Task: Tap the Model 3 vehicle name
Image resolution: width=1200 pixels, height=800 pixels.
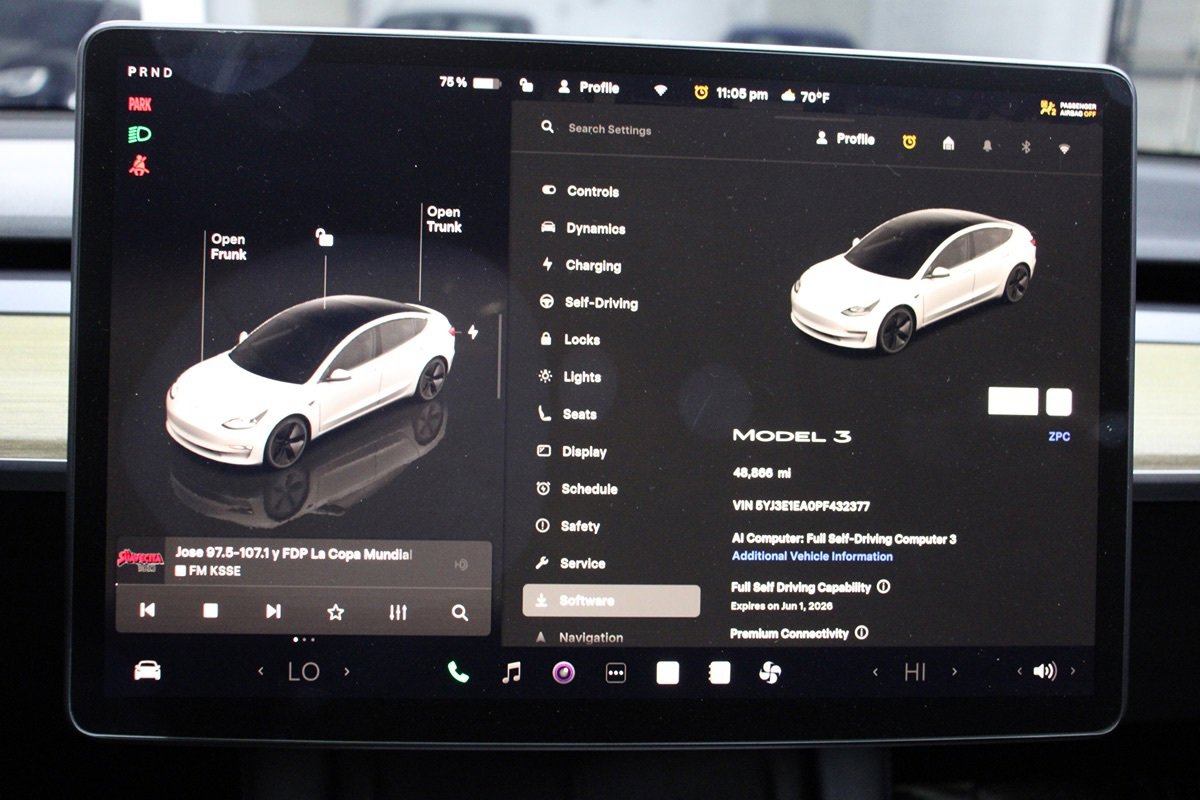Action: (792, 436)
